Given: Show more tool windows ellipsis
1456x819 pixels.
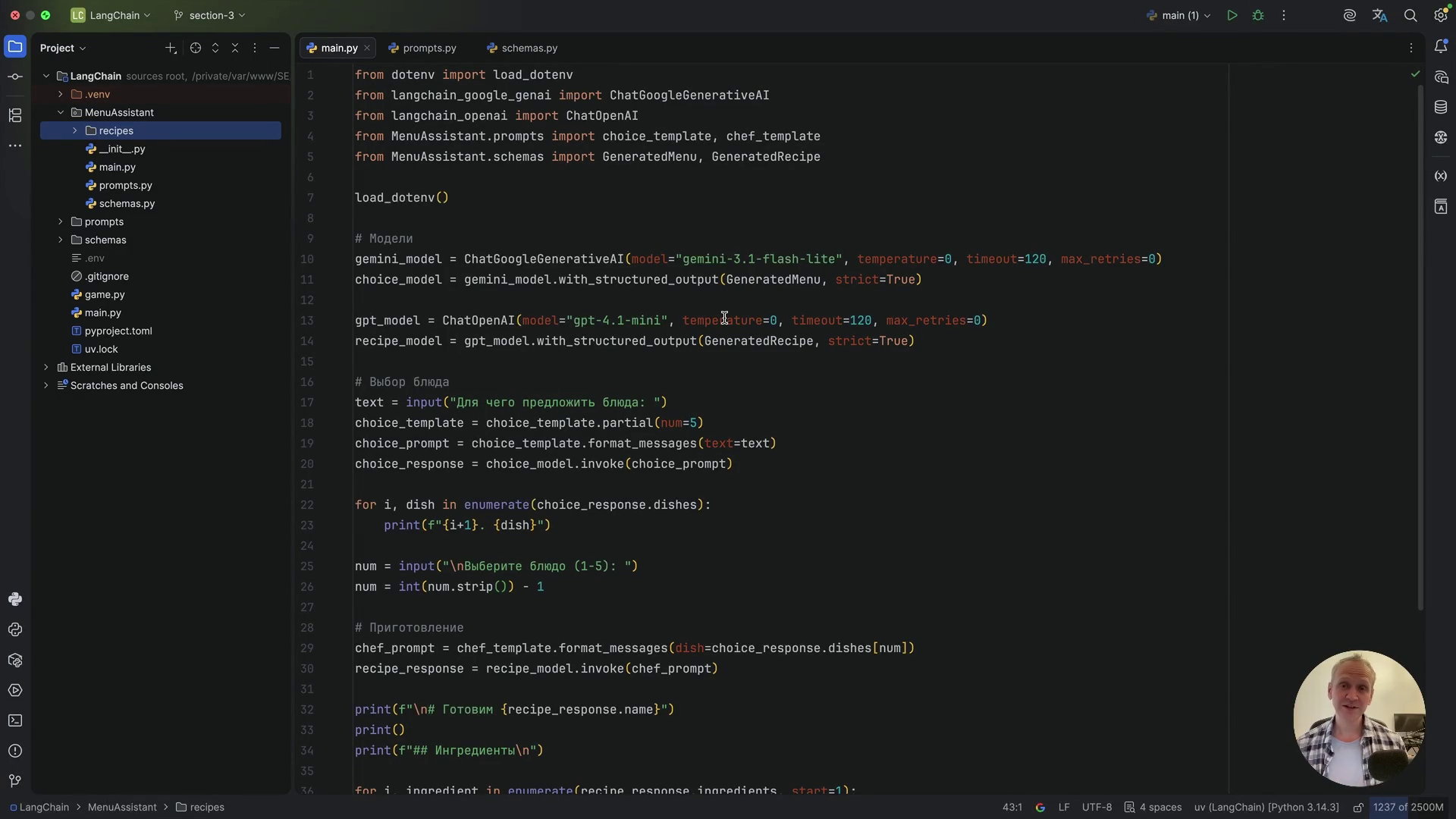Looking at the screenshot, I should pos(15,146).
